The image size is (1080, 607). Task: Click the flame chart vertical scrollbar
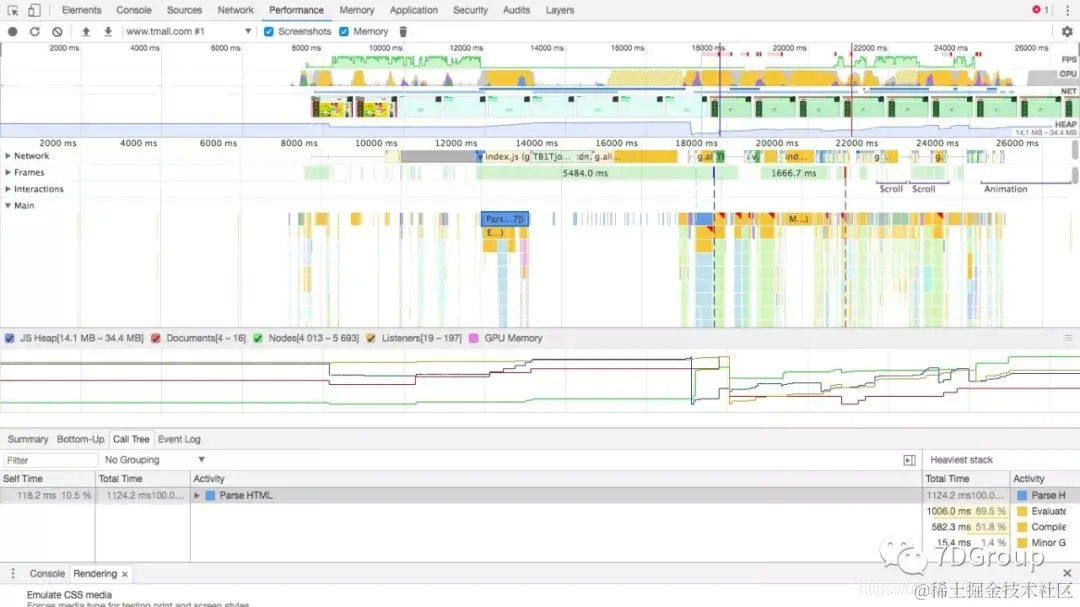coord(1074,150)
